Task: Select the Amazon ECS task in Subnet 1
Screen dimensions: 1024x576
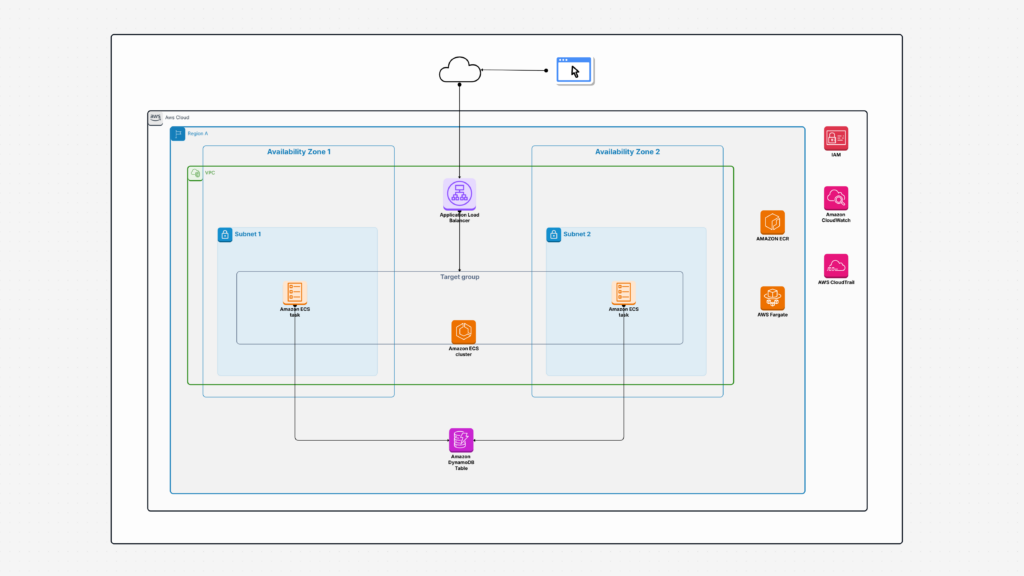Action: click(294, 293)
